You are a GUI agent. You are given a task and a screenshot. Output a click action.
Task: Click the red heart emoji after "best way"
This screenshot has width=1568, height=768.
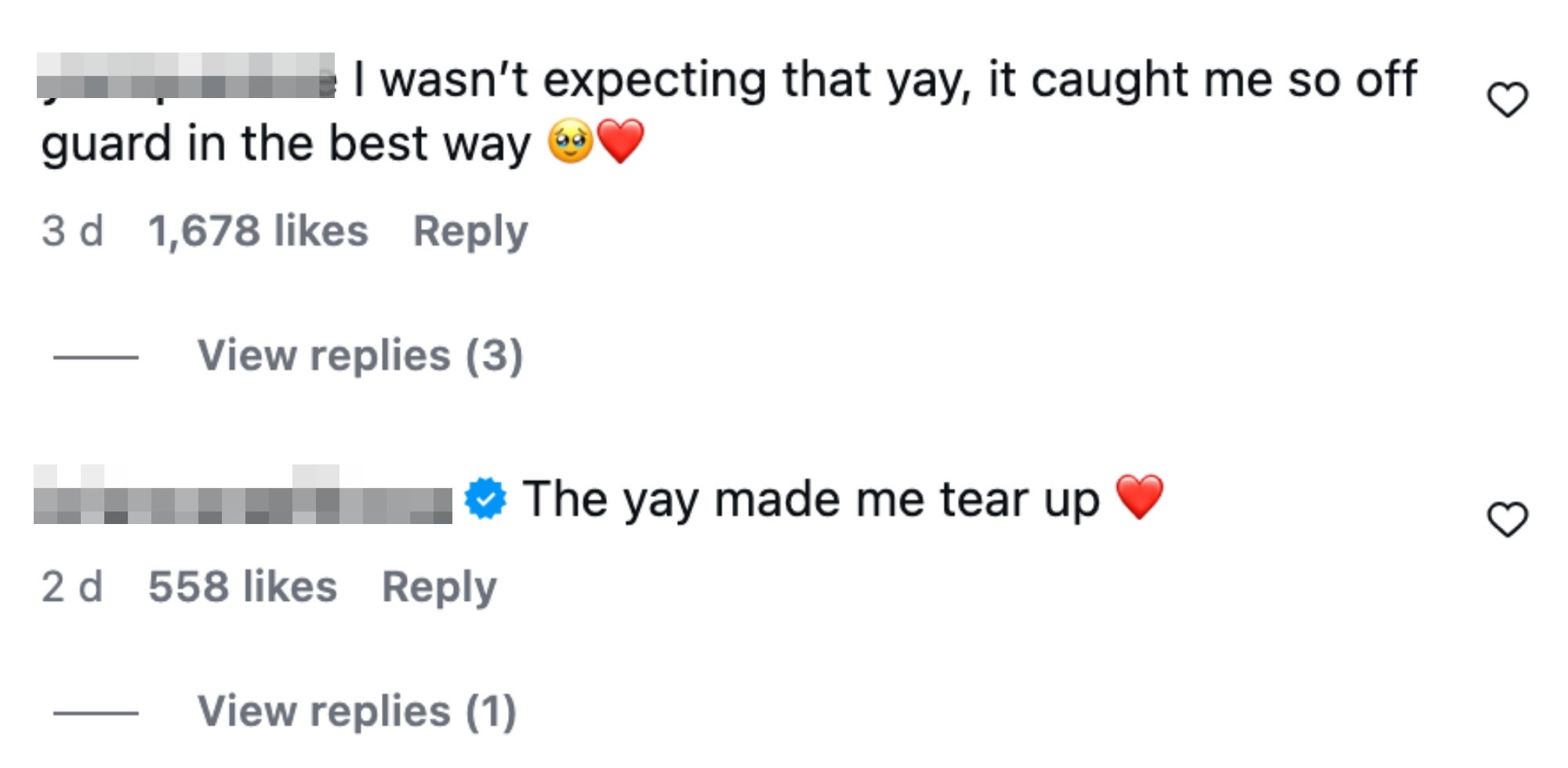[621, 141]
